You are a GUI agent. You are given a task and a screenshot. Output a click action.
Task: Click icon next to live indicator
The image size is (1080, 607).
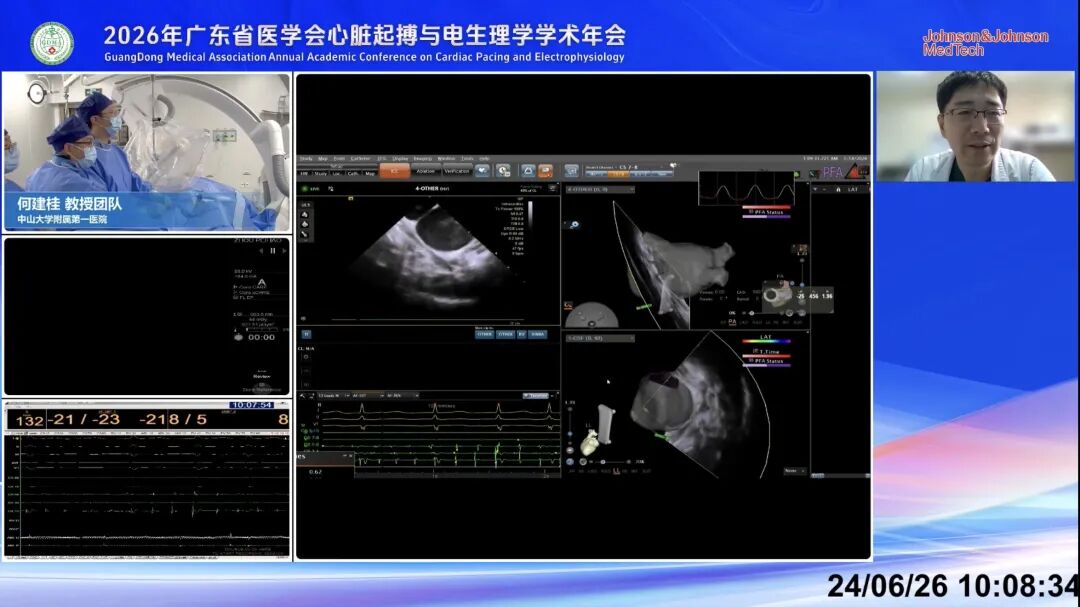[x=331, y=189]
